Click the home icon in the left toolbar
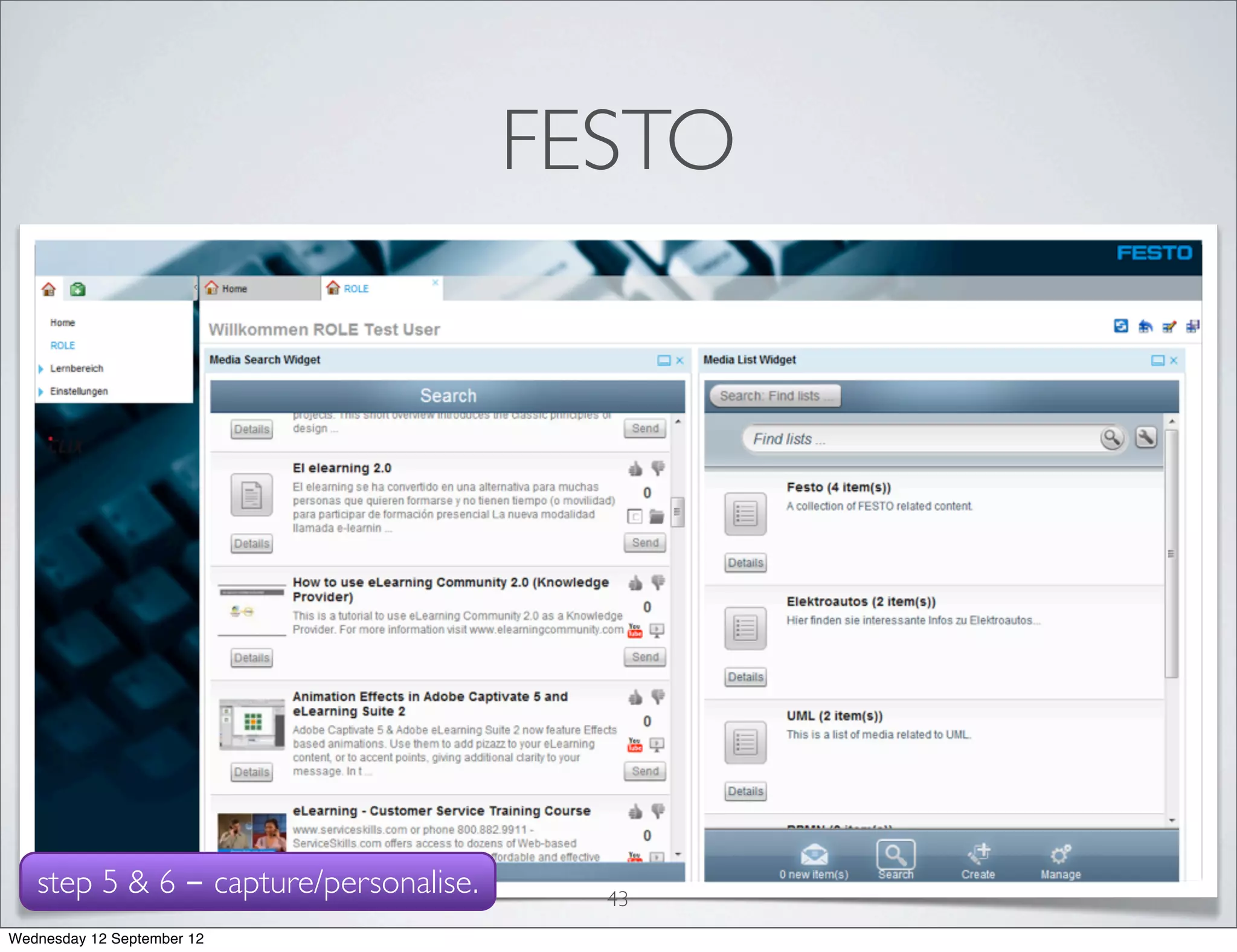This screenshot has height=952, width=1237. 49,289
